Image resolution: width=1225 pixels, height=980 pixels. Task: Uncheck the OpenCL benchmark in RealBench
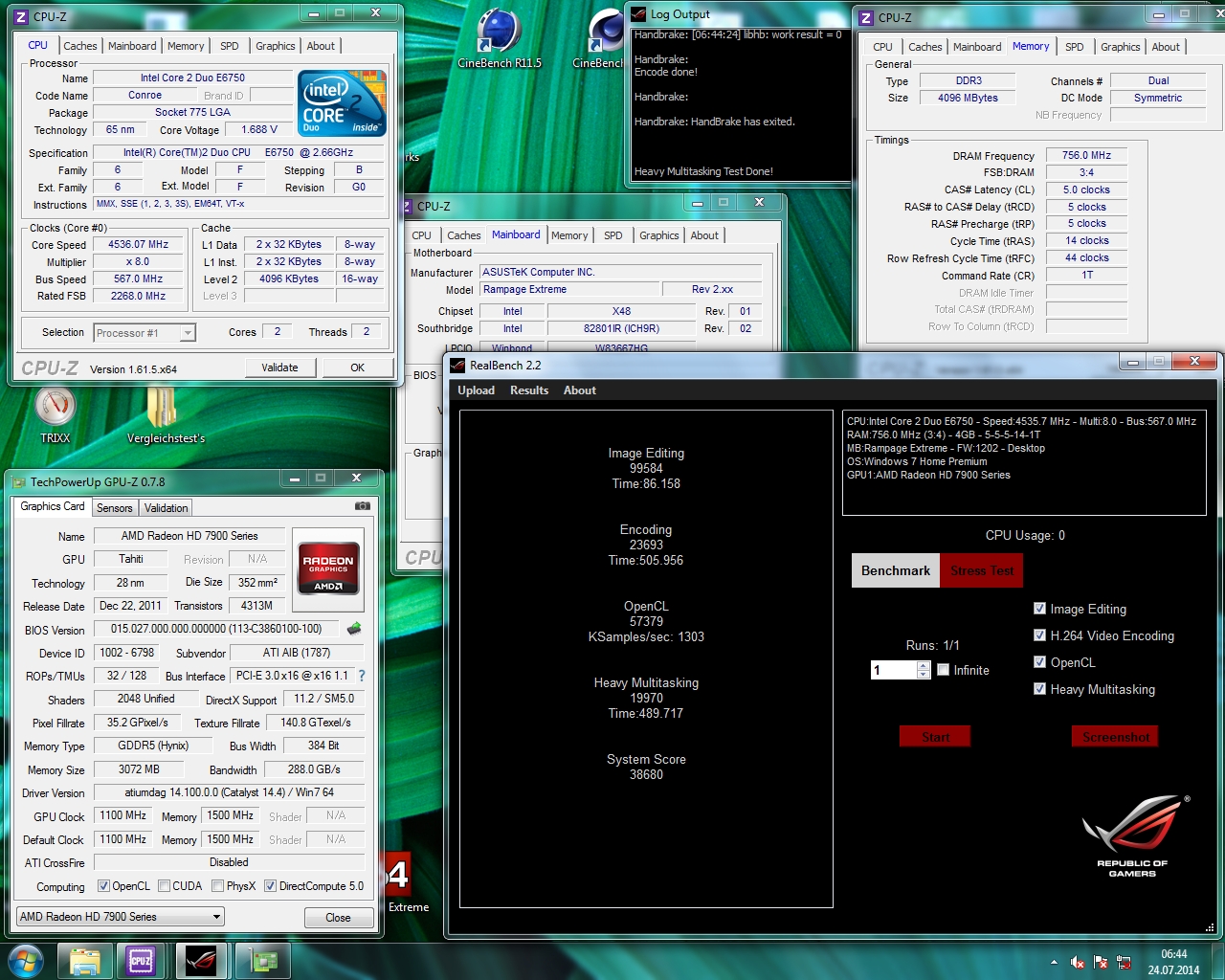pos(1039,661)
